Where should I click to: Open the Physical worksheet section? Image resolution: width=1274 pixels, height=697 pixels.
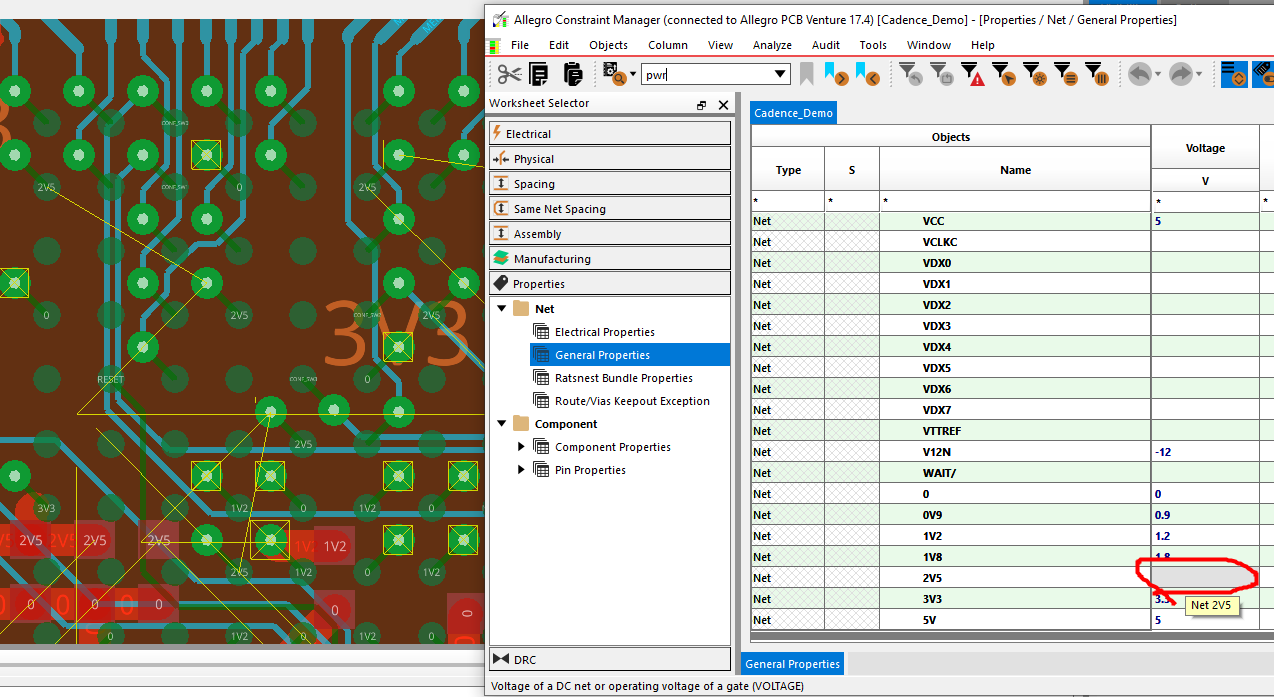point(610,158)
